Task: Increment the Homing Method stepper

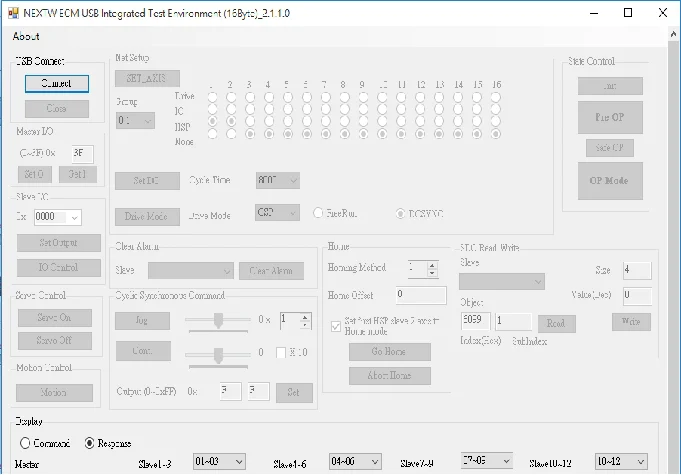Action: tap(432, 265)
